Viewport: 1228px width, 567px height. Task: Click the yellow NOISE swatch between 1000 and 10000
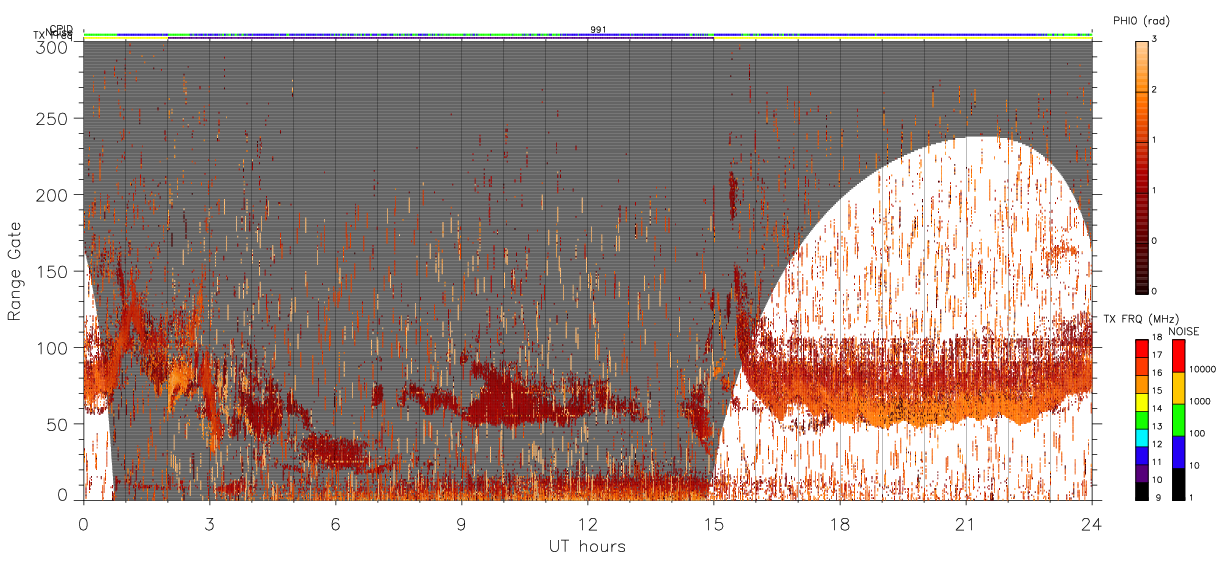(1178, 388)
